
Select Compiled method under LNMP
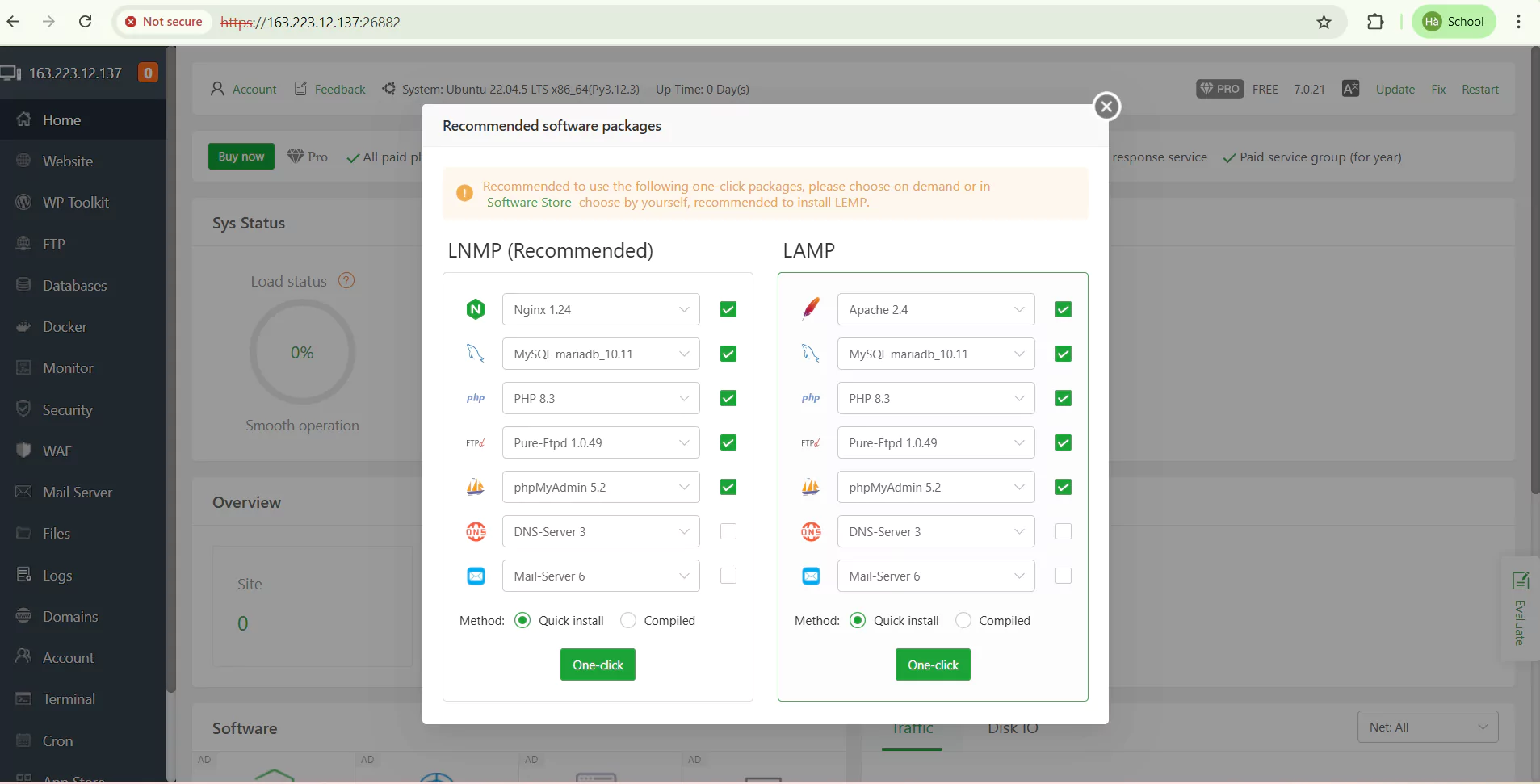click(x=628, y=620)
